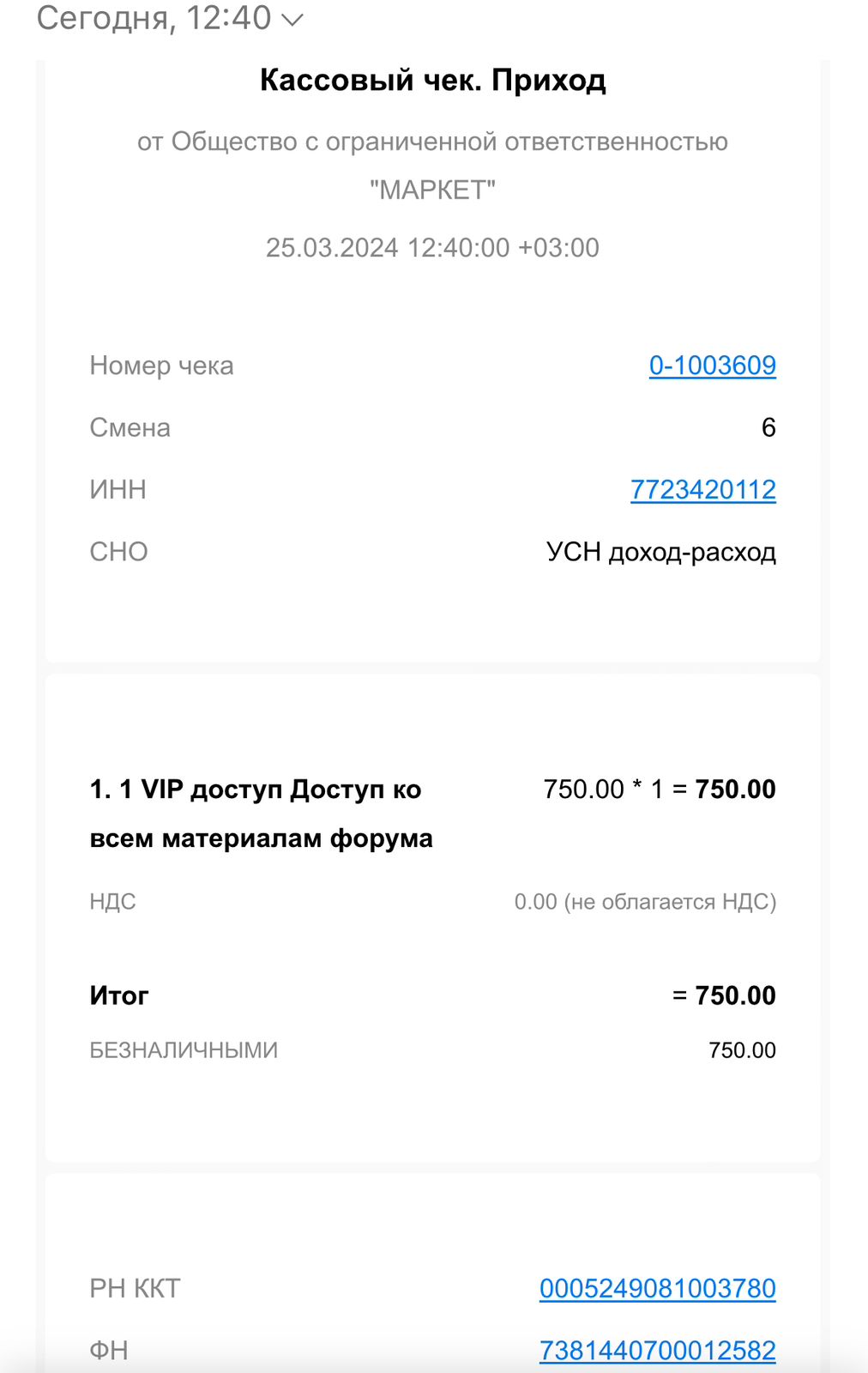Select the НДС value не облагается НДС
Image resolution: width=868 pixels, height=1373 pixels.
tap(670, 902)
